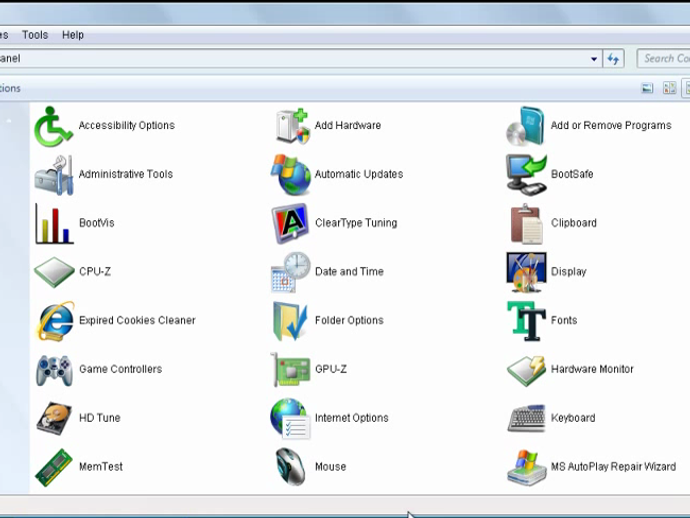Select the MemTest label
Viewport: 690px width, 518px height.
101,467
